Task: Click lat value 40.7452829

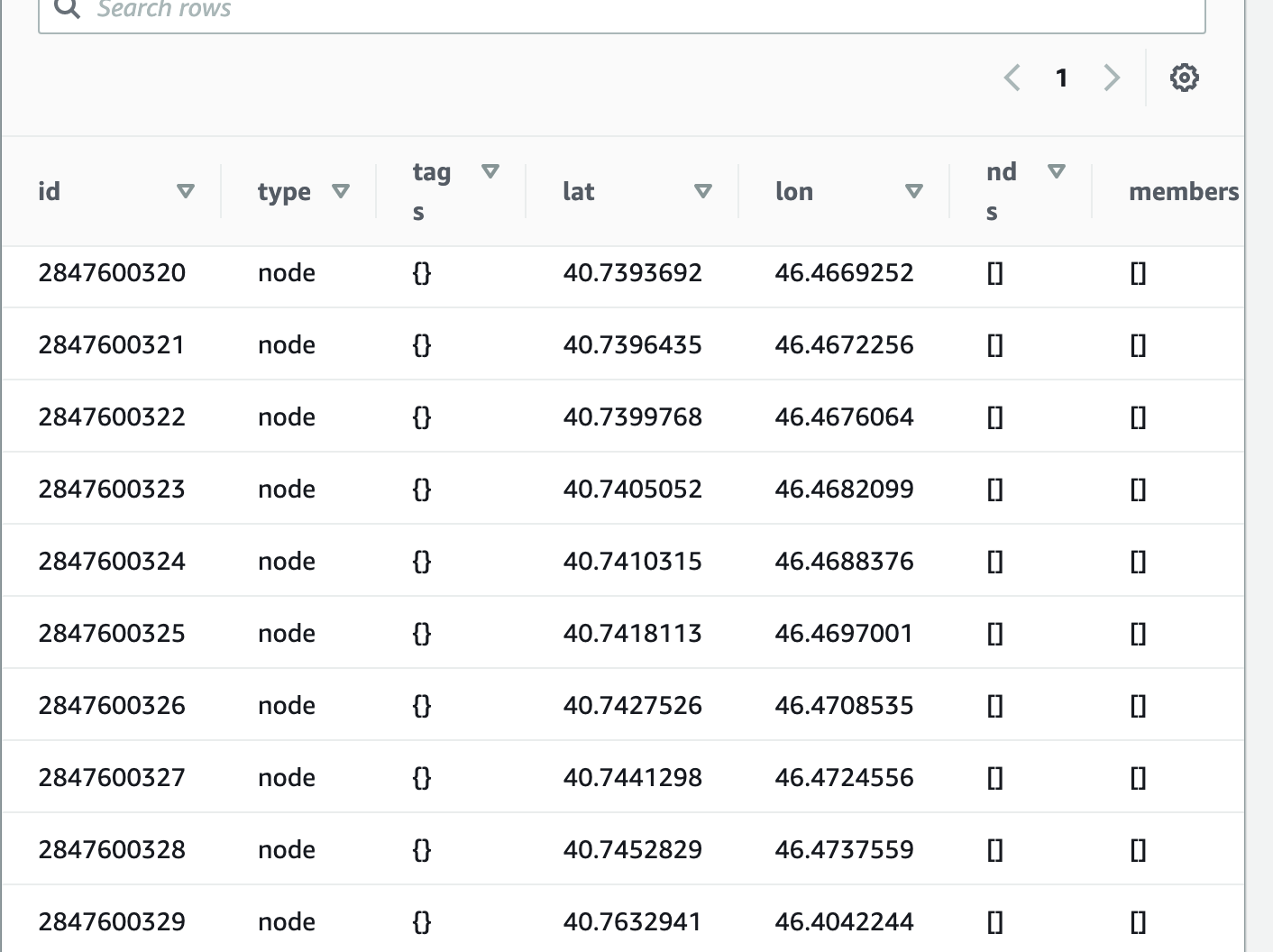Action: pos(632,849)
